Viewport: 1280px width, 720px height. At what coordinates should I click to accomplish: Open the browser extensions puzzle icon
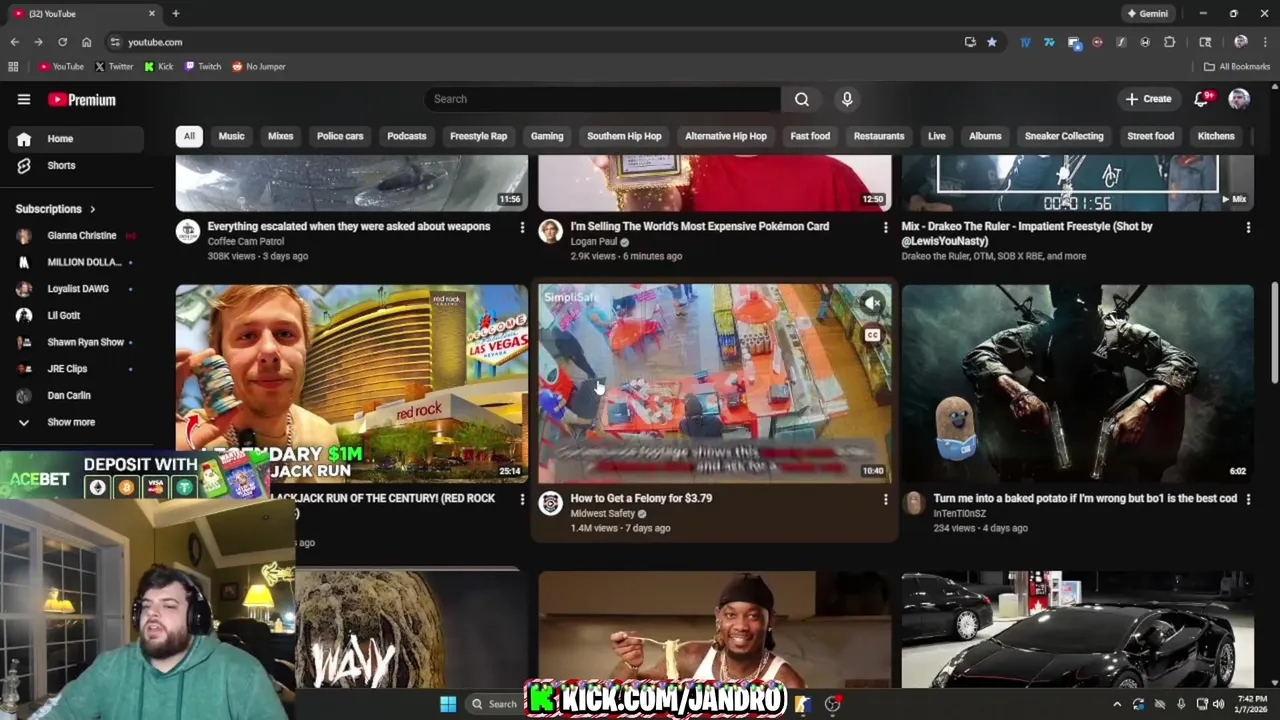[1169, 42]
